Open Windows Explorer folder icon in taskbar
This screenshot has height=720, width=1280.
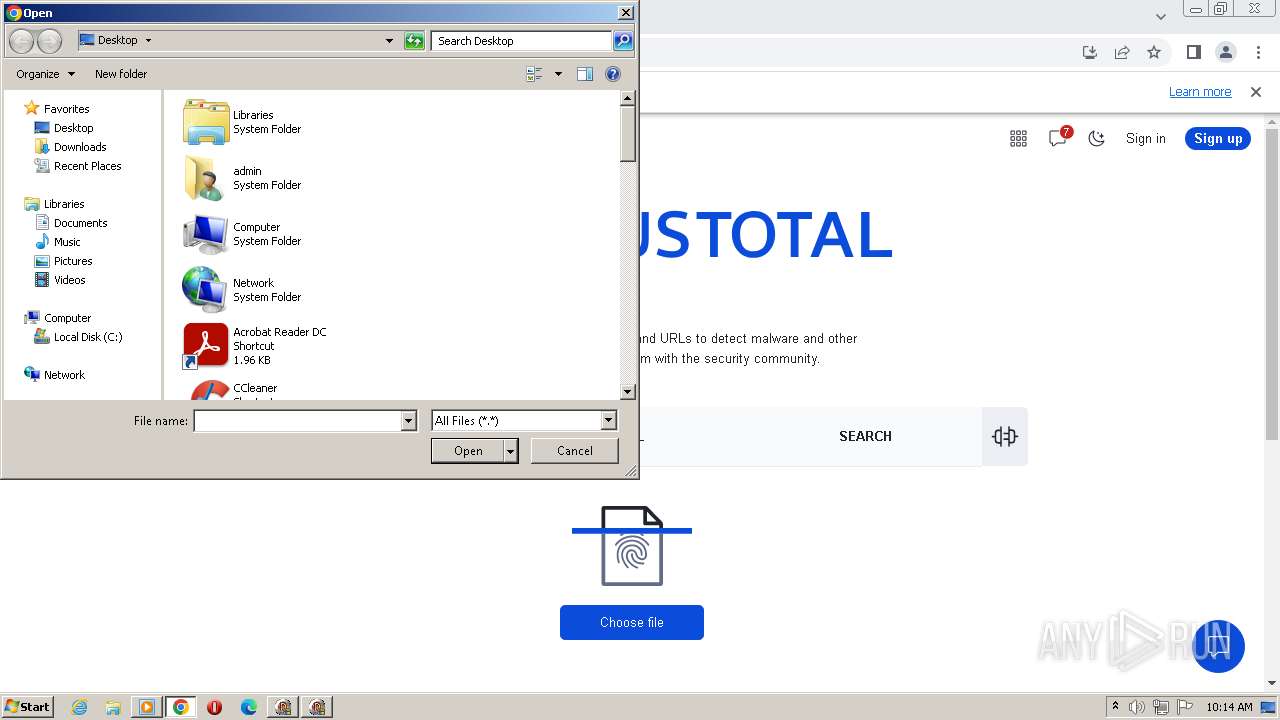click(x=113, y=707)
